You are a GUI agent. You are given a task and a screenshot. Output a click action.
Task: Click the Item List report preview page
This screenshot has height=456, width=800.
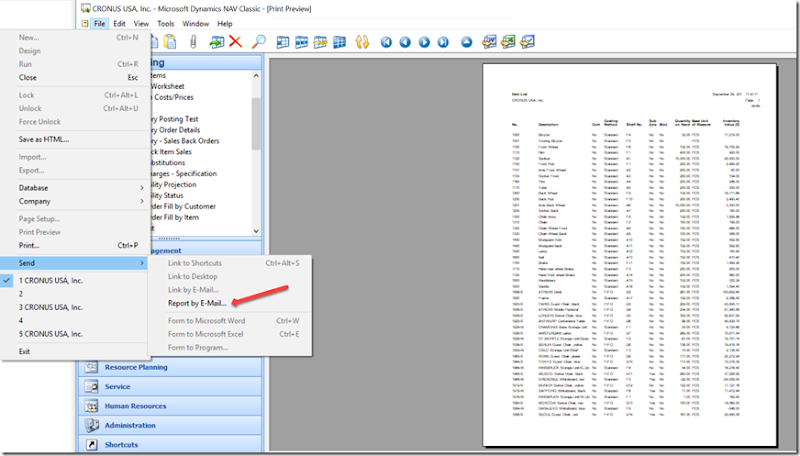(630, 255)
